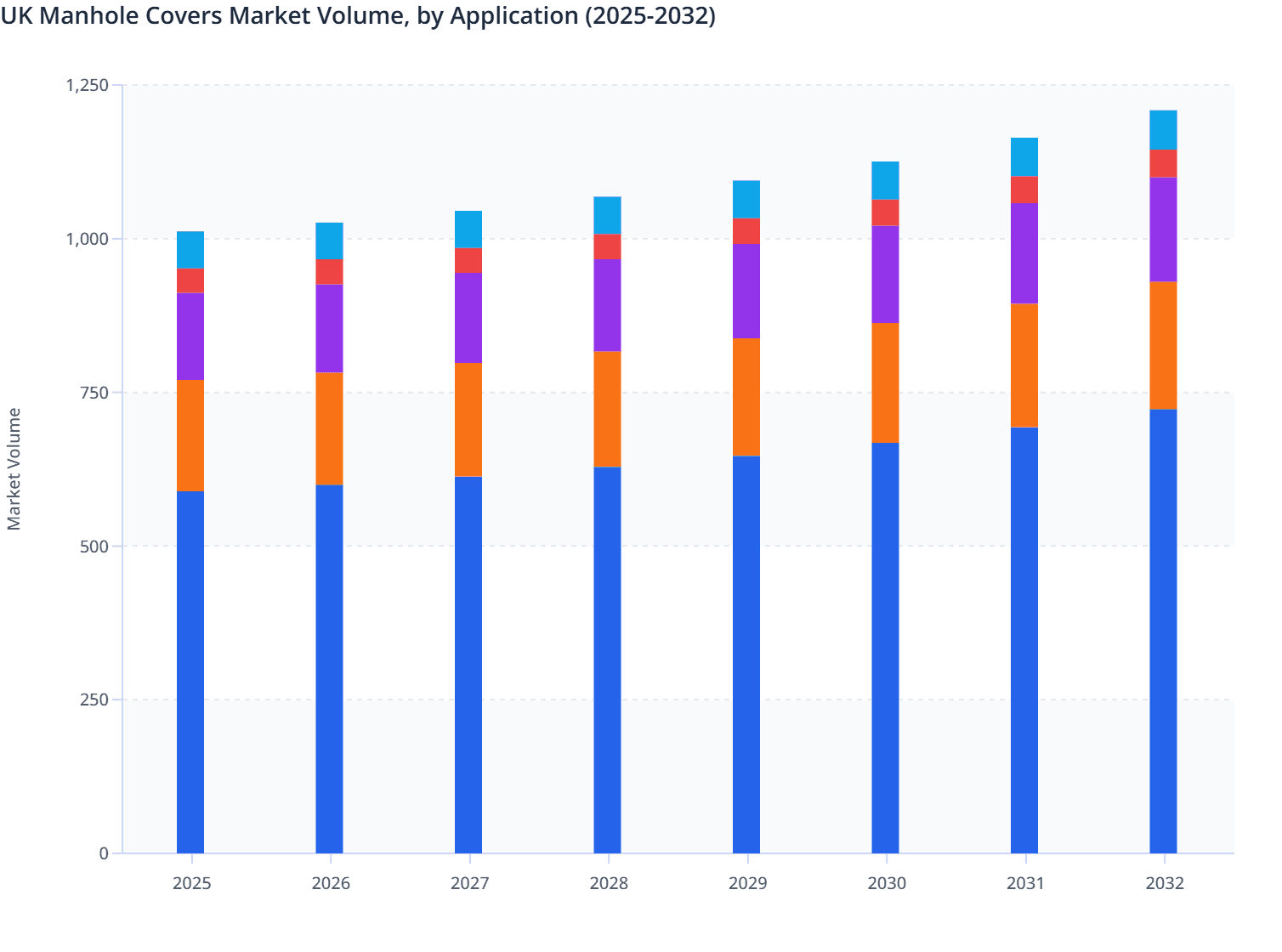This screenshot has width=1282, height=952.
Task: Select the orange segment in the 2026 bar
Action: [329, 428]
